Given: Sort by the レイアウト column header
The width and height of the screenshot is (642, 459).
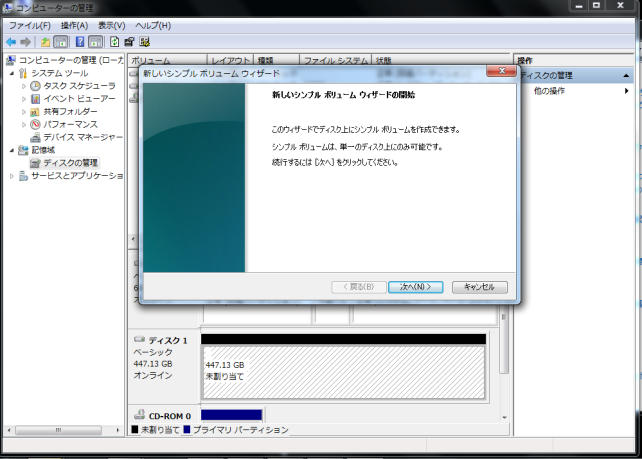Looking at the screenshot, I should [231, 60].
